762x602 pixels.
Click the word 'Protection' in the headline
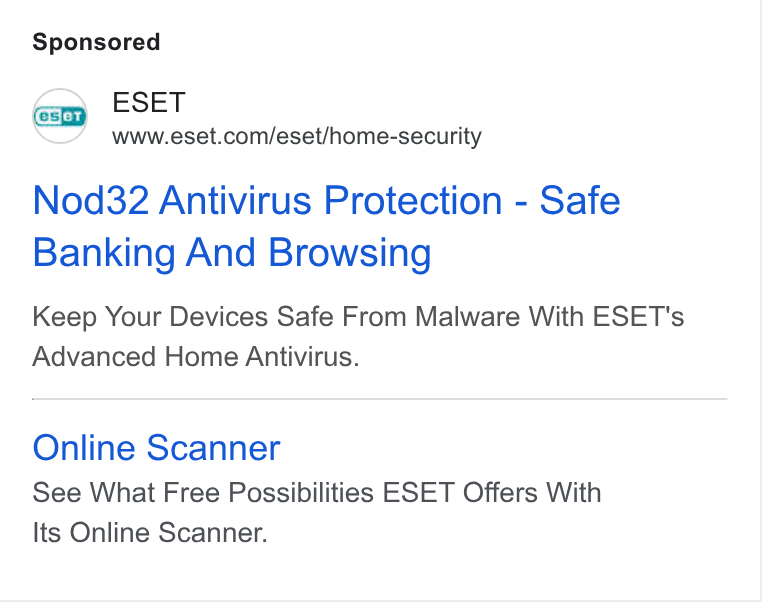pos(413,200)
